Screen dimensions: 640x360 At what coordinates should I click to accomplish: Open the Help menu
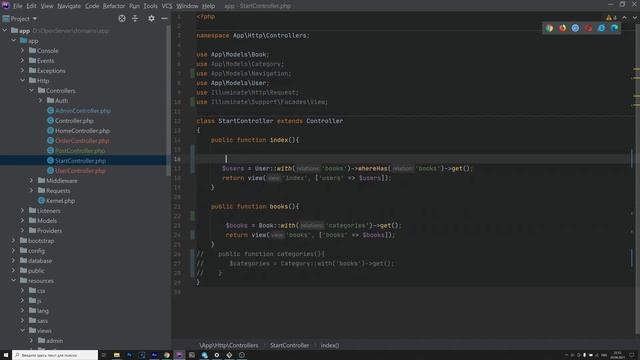pyautogui.click(x=209, y=6)
